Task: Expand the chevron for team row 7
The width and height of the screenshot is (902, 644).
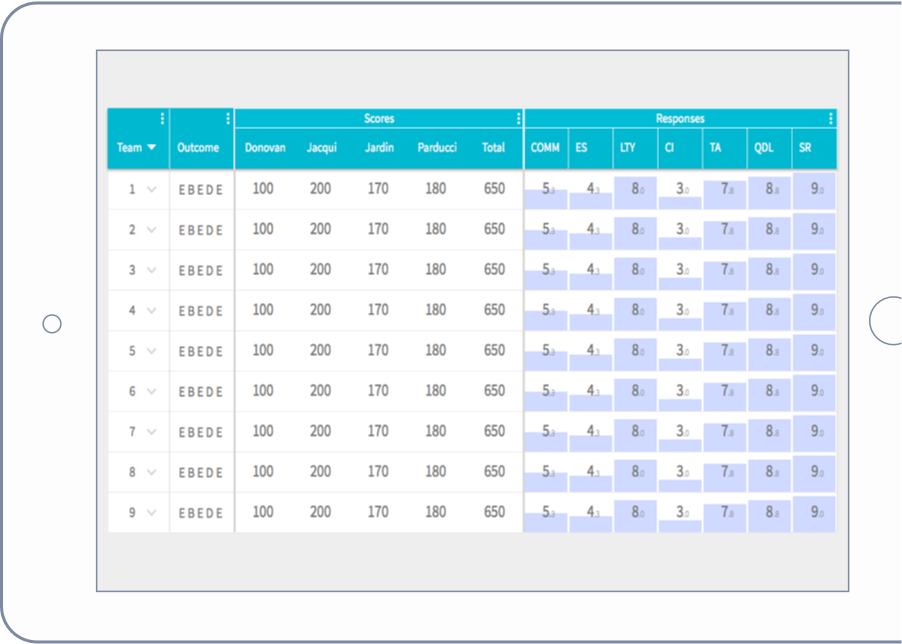Action: (152, 432)
